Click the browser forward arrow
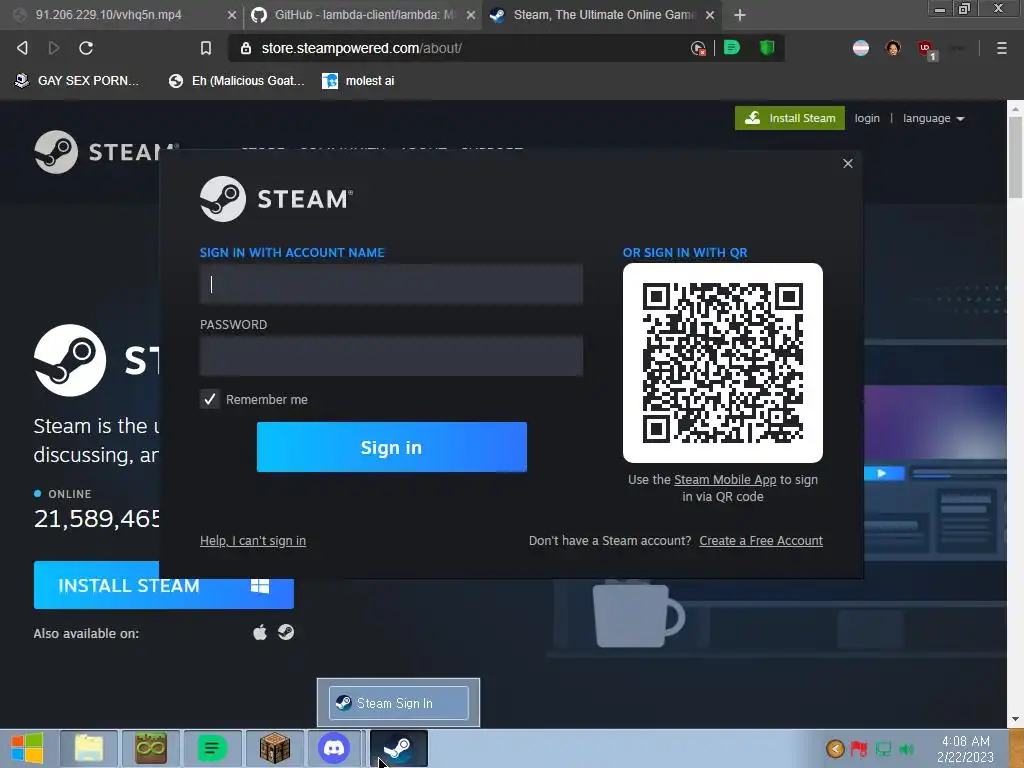 [x=54, y=48]
